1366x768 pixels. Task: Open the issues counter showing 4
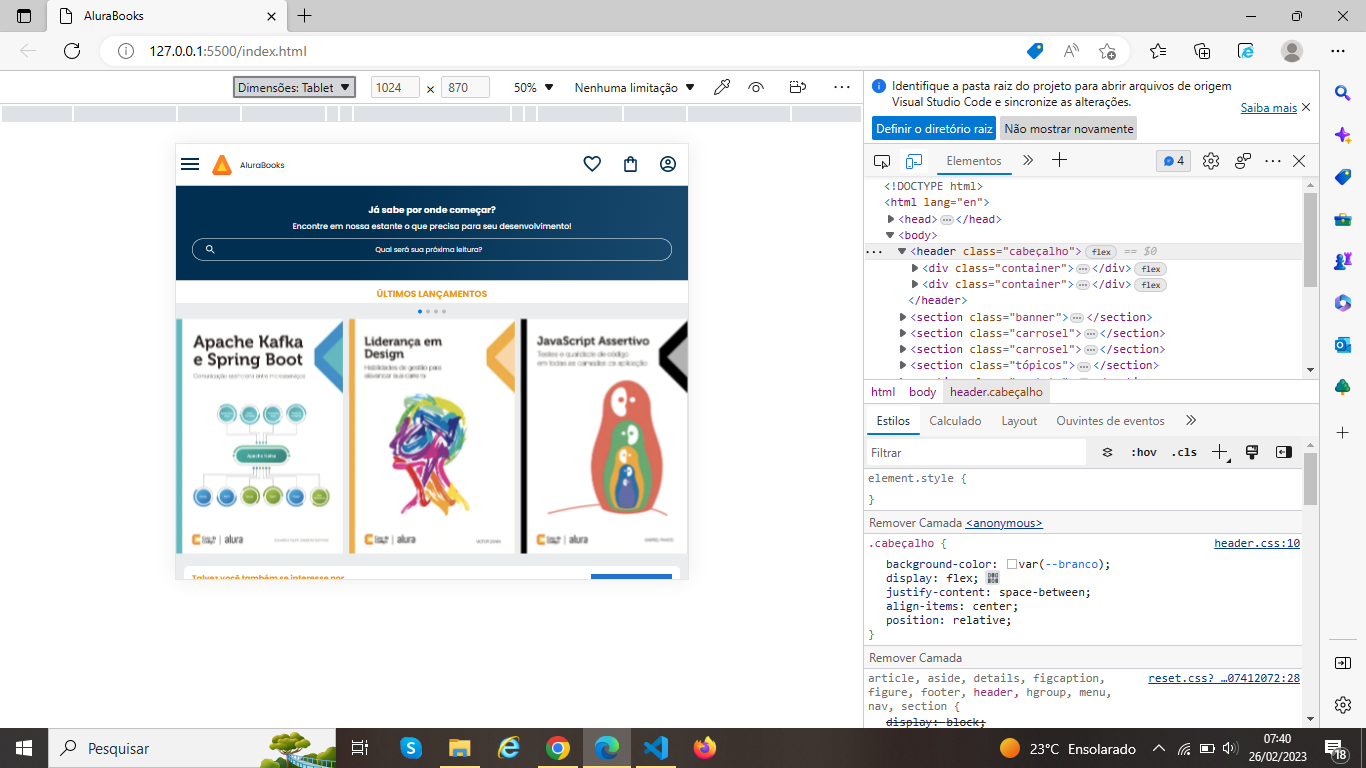coord(1173,161)
